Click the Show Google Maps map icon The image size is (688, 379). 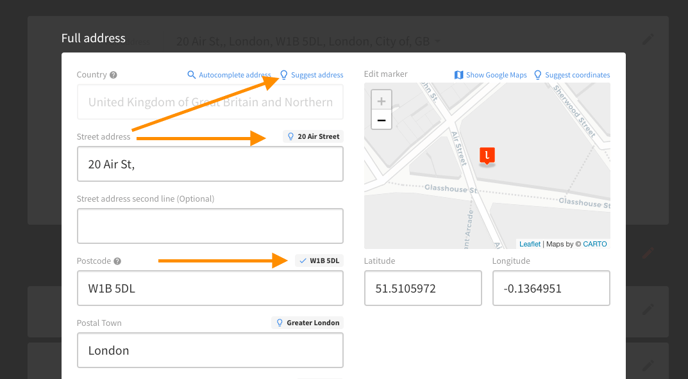pyautogui.click(x=459, y=75)
